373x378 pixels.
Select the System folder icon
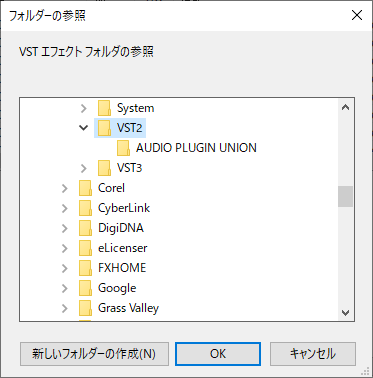(x=104, y=108)
